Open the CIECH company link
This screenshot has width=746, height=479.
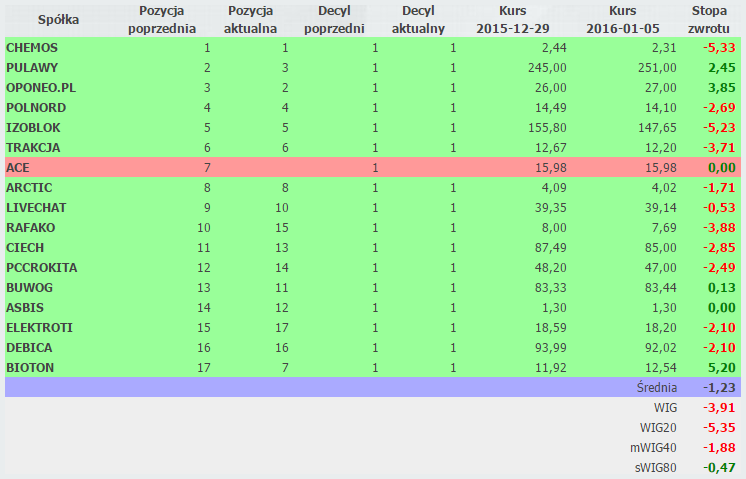[25, 248]
